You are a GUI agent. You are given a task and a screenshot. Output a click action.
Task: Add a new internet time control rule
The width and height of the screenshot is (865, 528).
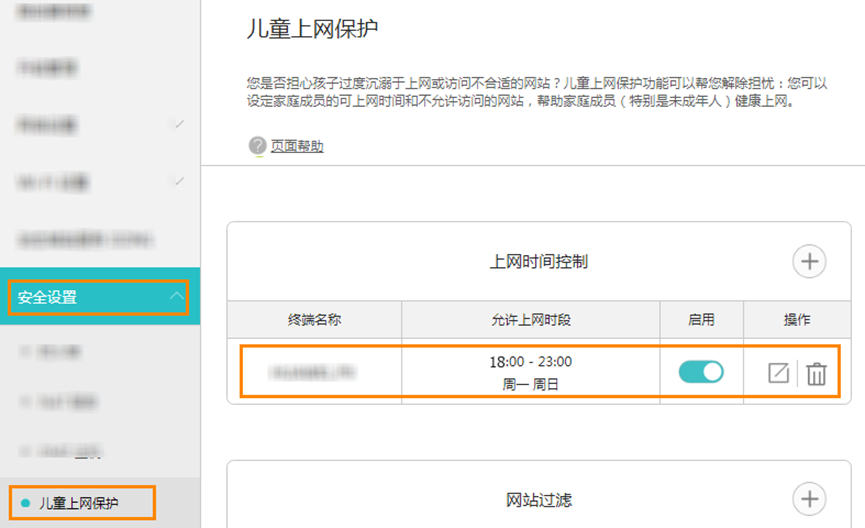[x=809, y=262]
